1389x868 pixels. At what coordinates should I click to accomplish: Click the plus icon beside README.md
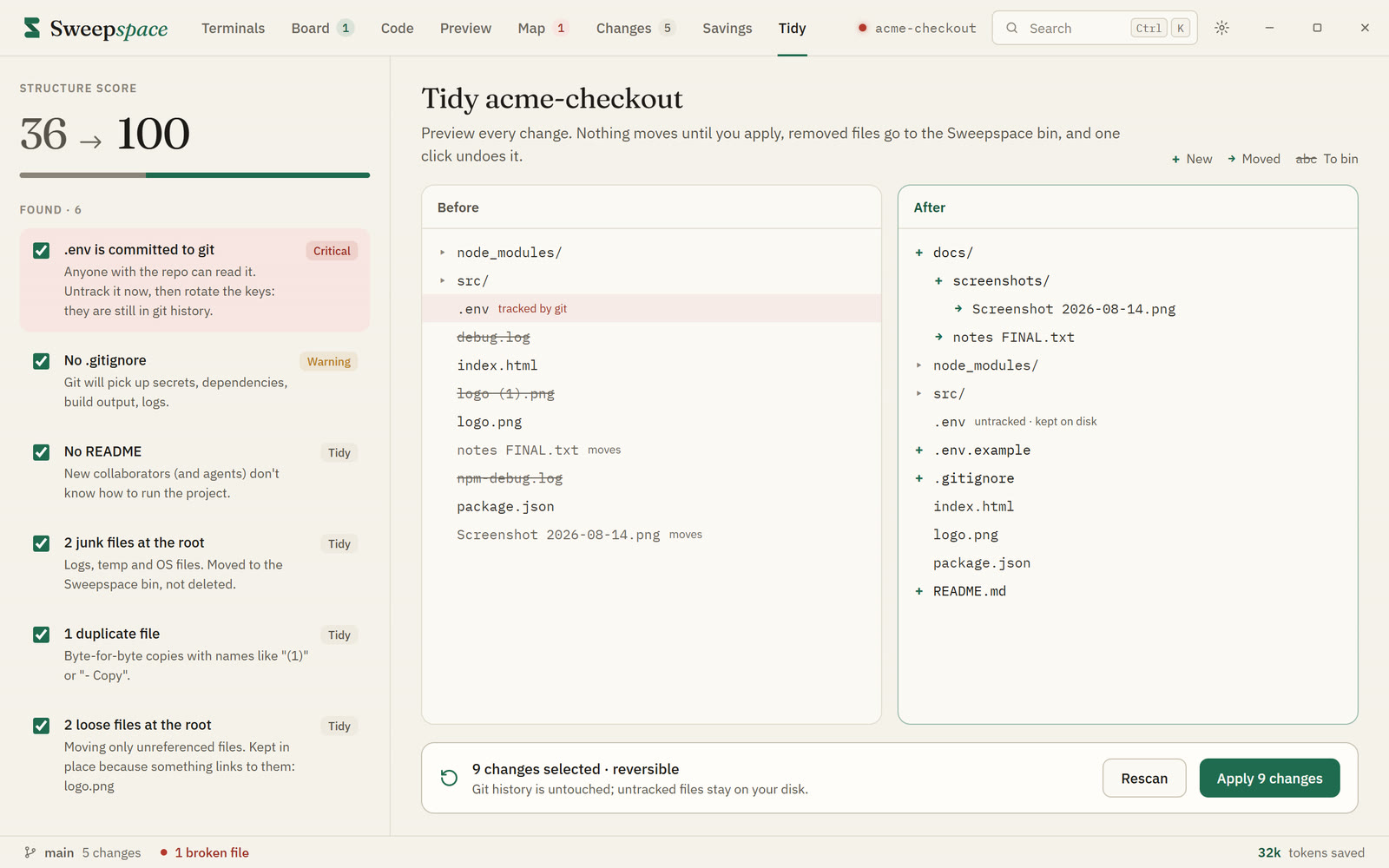tap(918, 591)
